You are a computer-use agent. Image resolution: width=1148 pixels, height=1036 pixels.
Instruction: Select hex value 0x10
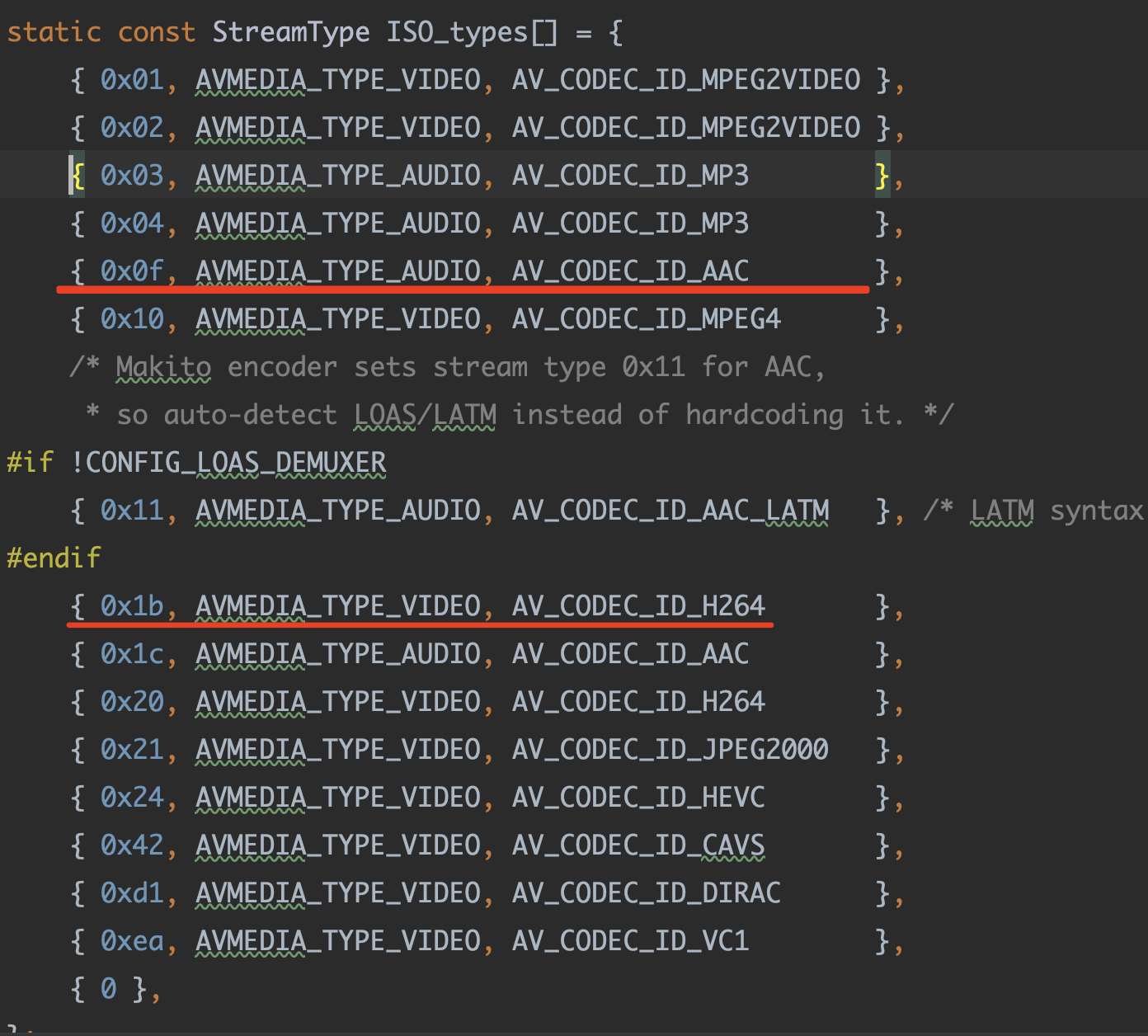(x=132, y=319)
